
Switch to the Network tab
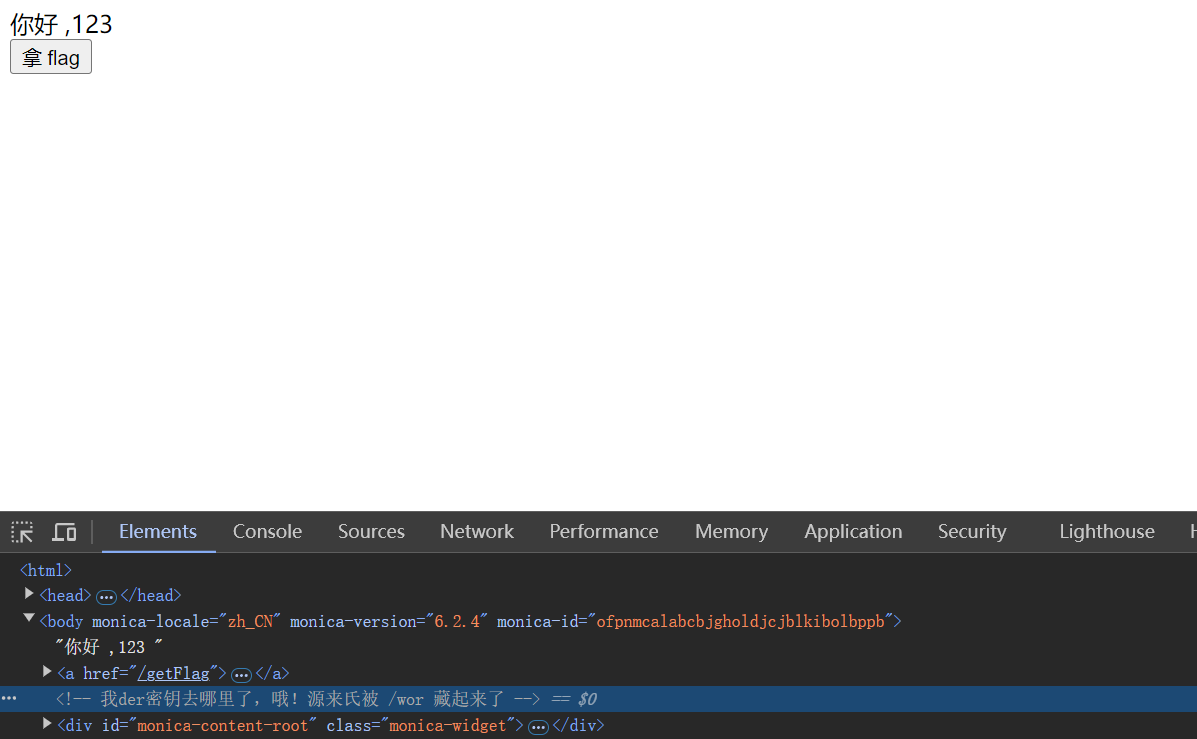coord(476,531)
